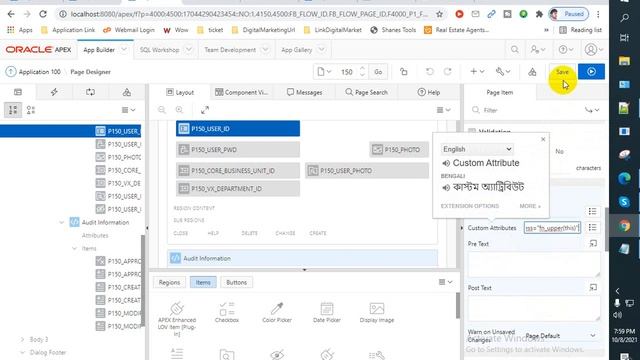Viewport: 640px width, 360px height.
Task: Switch to the Layout tab
Action: 180,92
